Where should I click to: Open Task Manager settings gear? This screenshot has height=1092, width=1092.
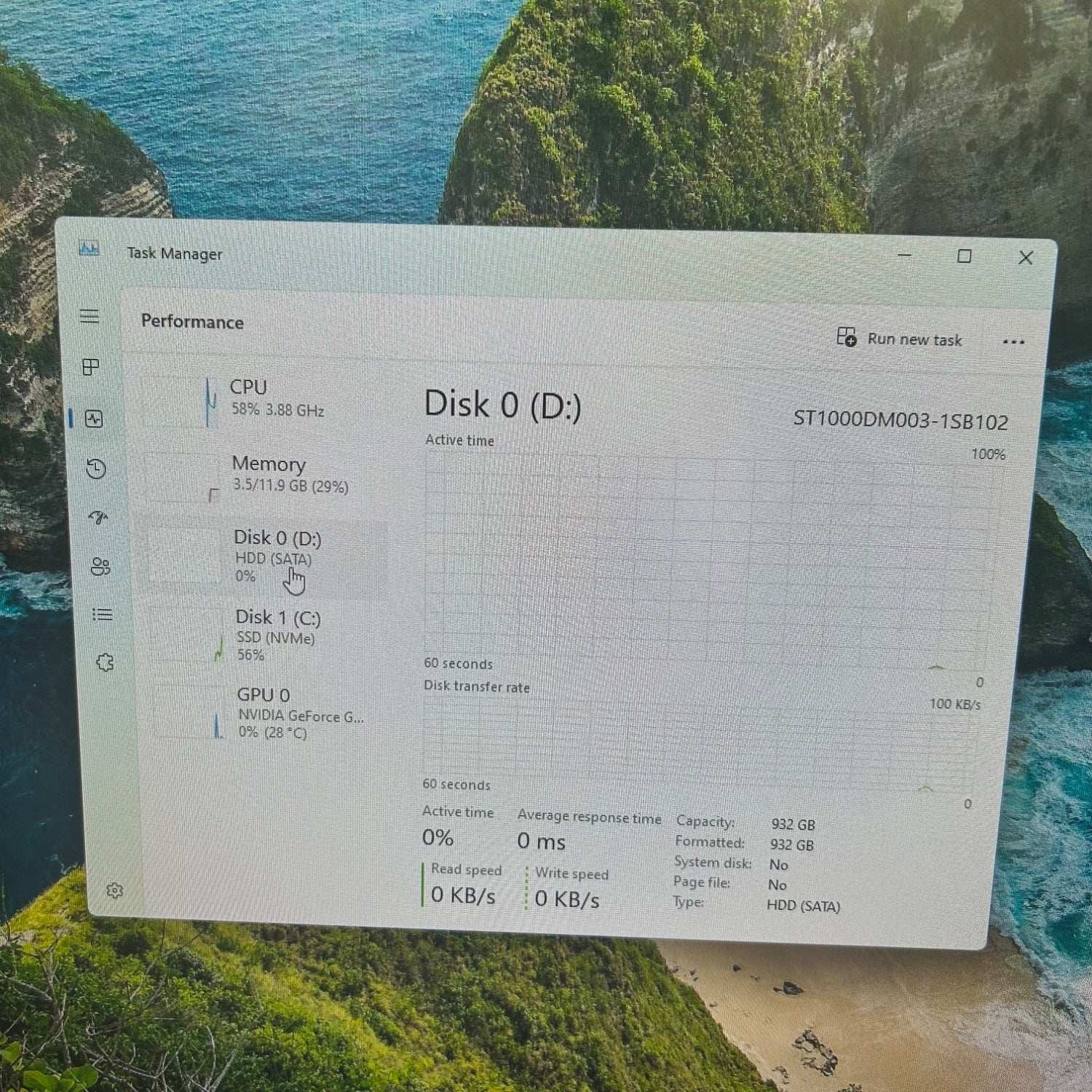(x=114, y=890)
